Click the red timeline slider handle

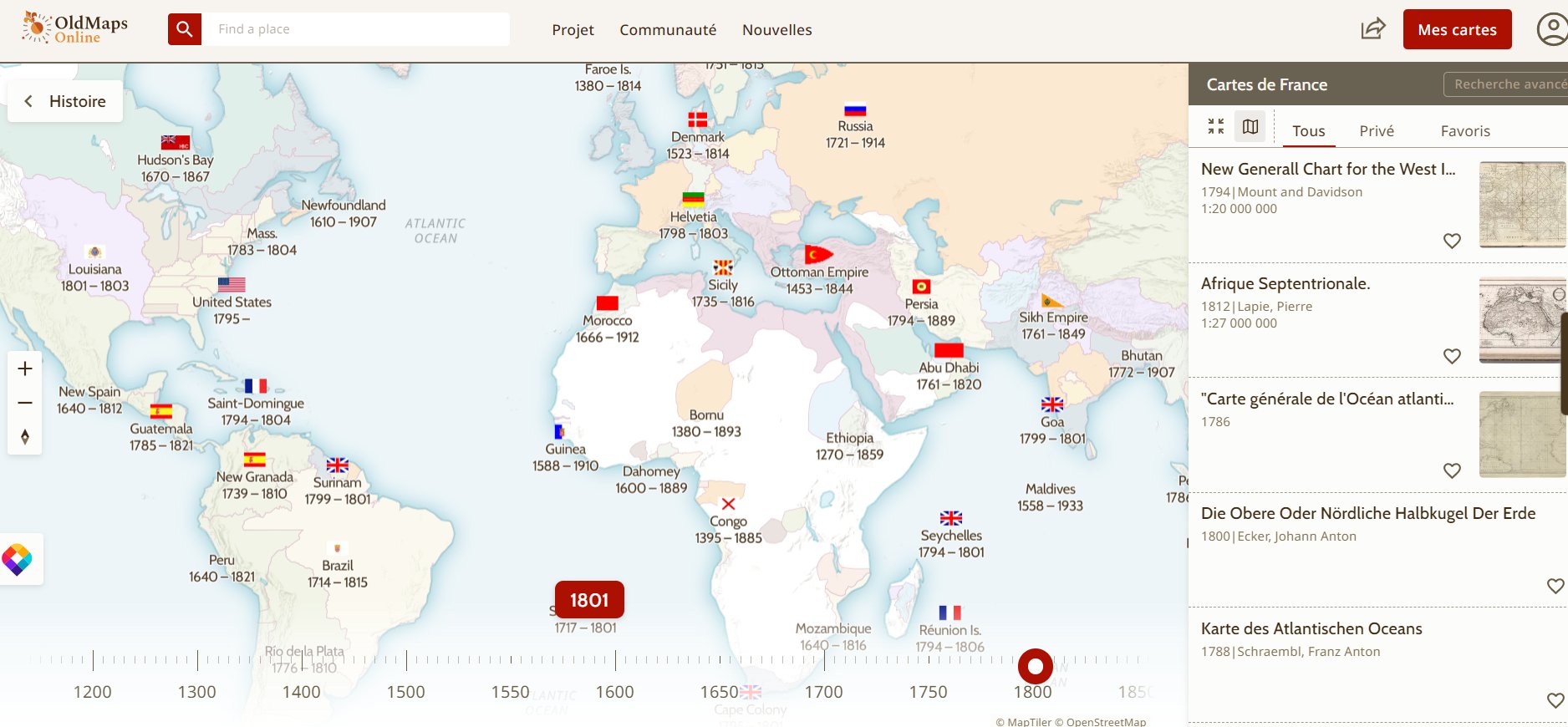(x=1036, y=666)
